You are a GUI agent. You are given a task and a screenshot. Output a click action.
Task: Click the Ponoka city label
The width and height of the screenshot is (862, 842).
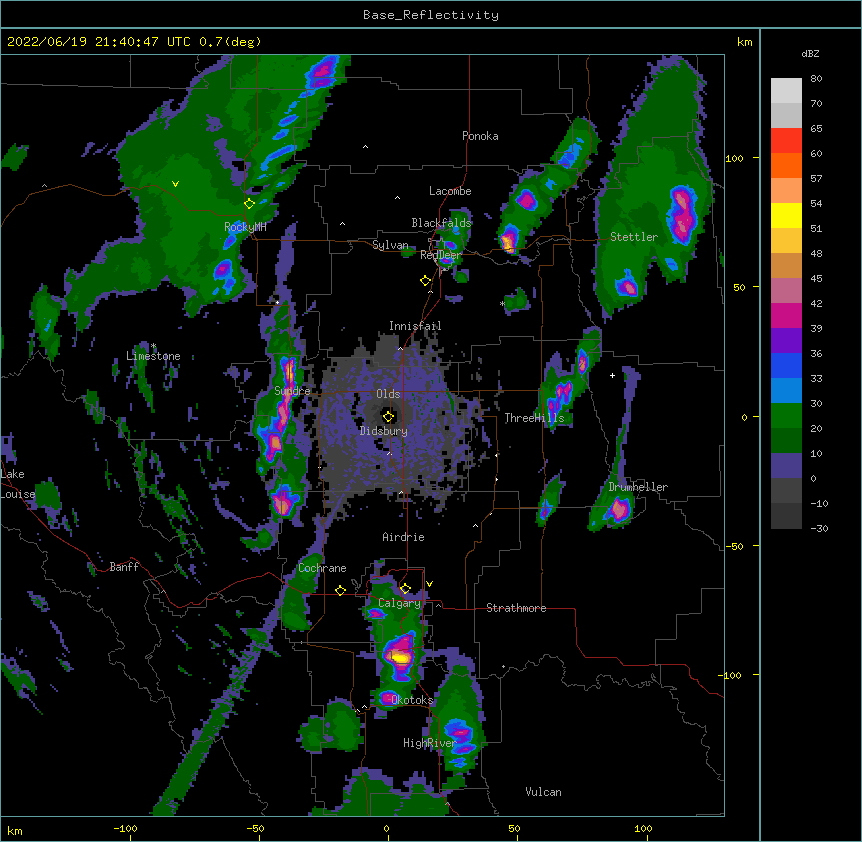tap(480, 136)
